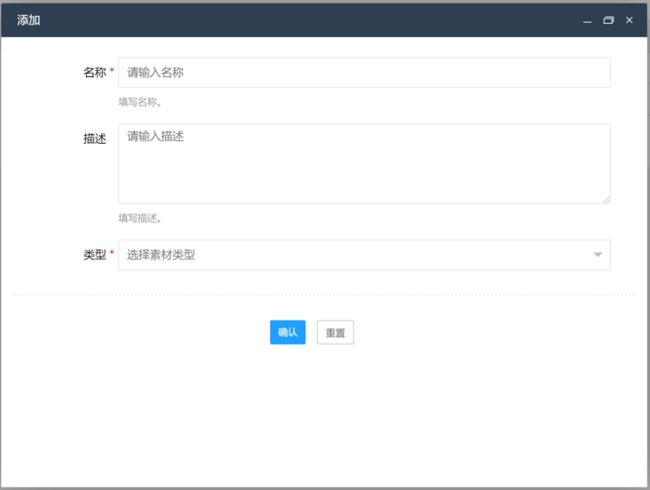Click the 填写名称 hint text
The width and height of the screenshot is (650, 490).
pos(140,102)
